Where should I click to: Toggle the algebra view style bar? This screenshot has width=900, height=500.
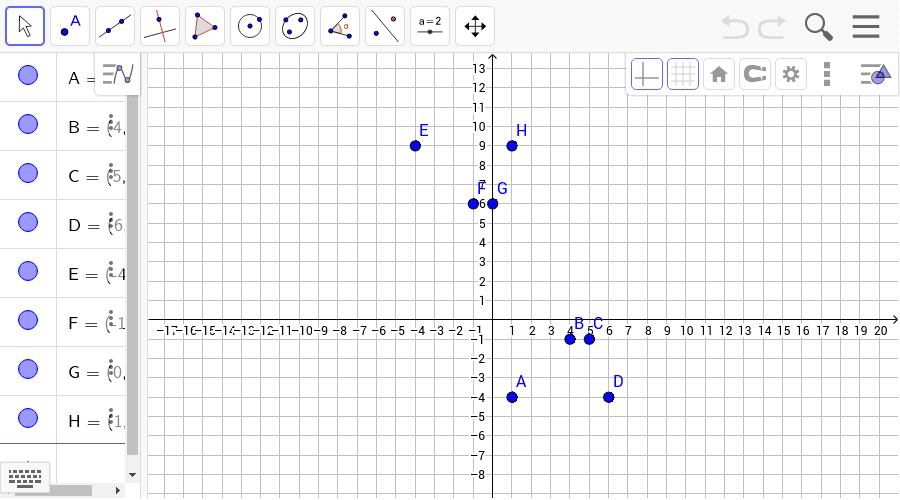point(118,74)
